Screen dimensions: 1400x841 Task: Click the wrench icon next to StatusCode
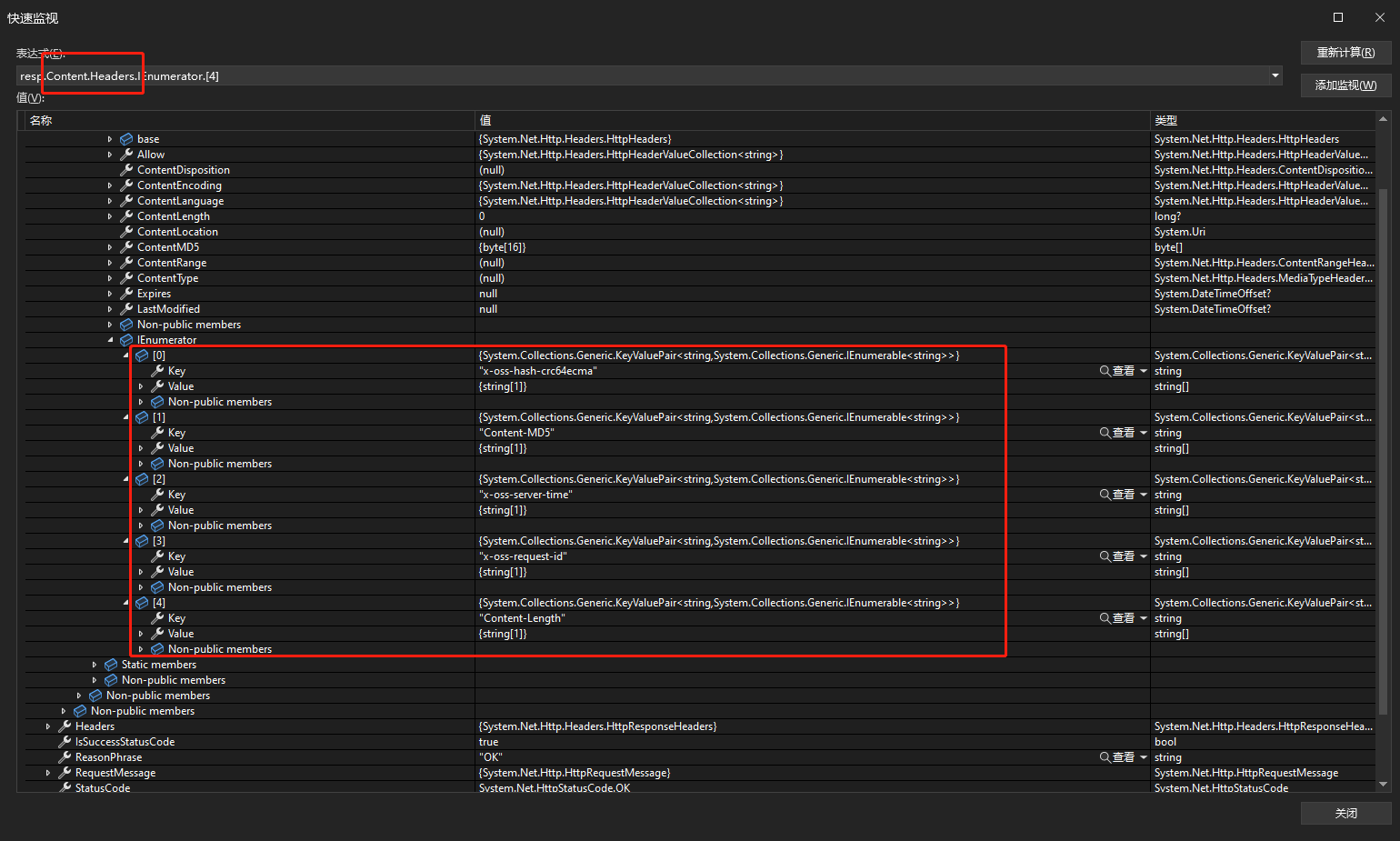(63, 787)
